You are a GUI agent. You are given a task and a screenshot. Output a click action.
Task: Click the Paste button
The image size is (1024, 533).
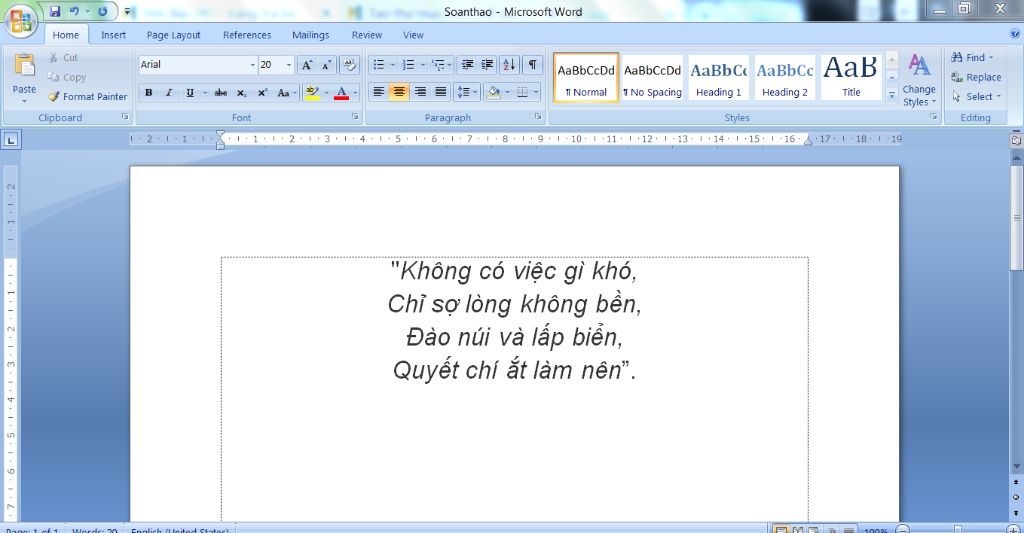pos(24,77)
